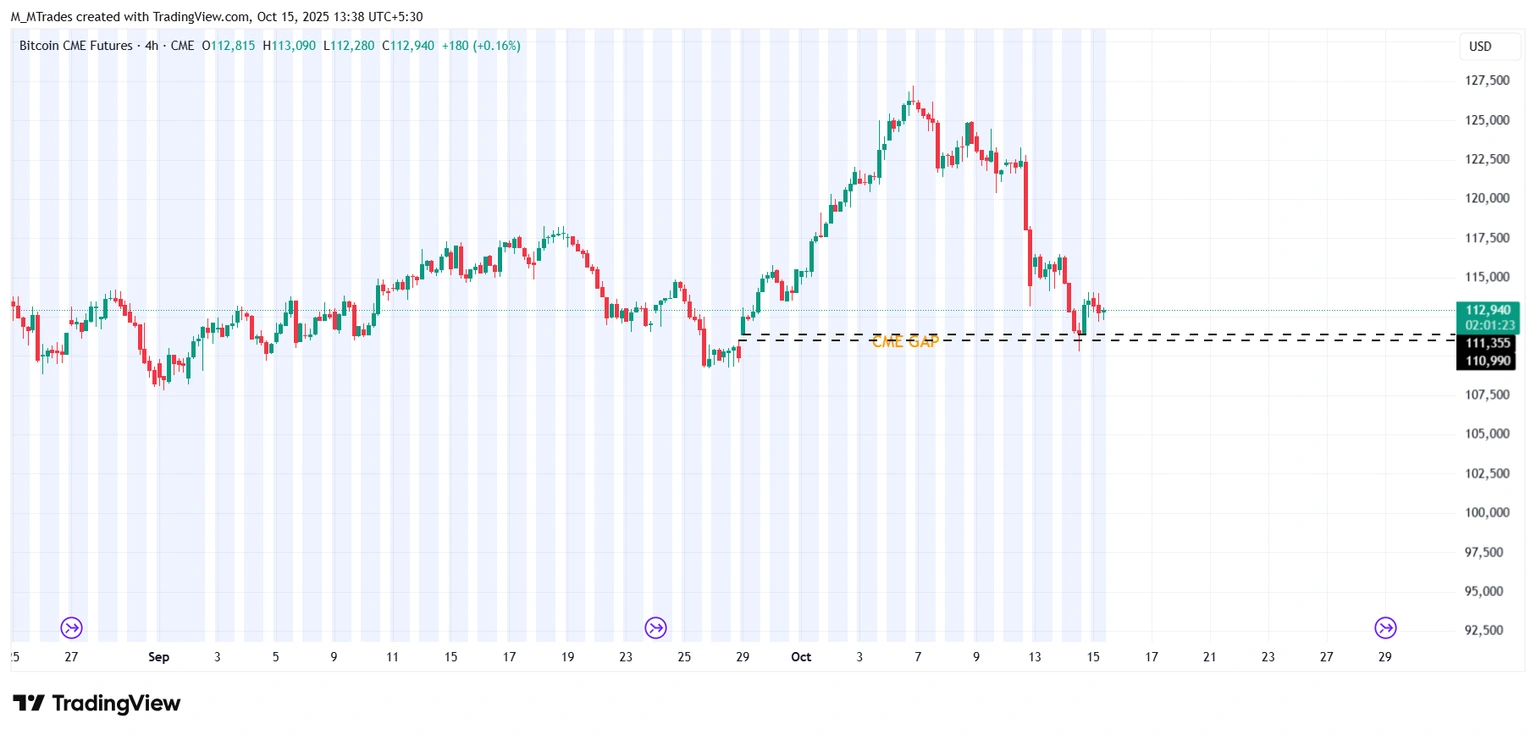Click the 4h interval label in the legend
Screen dimensions: 1536x735
[x=152, y=46]
